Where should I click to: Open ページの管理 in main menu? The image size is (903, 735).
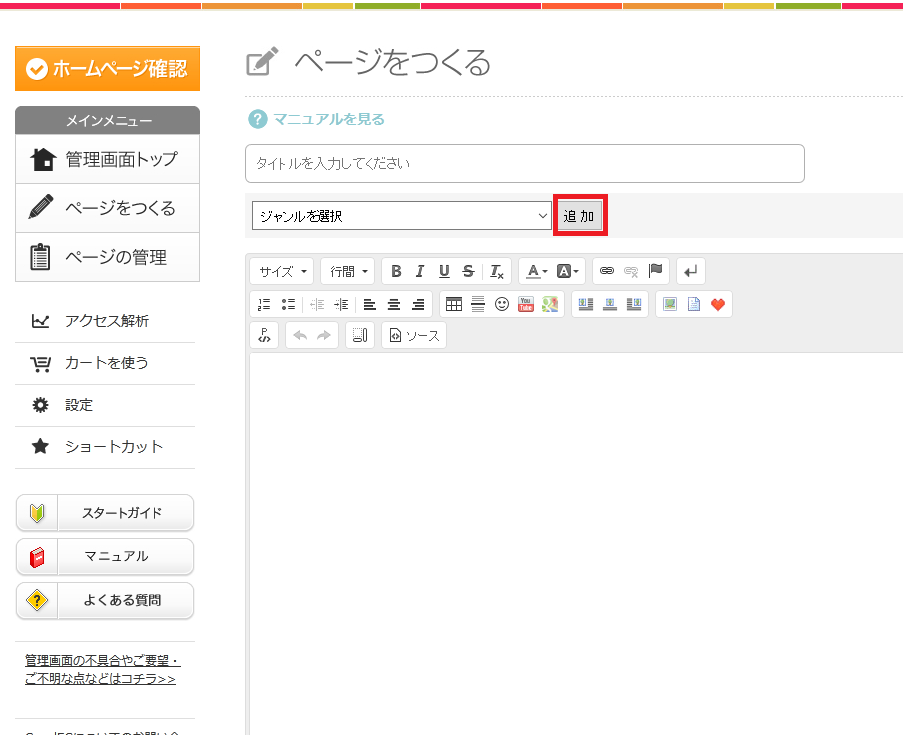click(107, 257)
